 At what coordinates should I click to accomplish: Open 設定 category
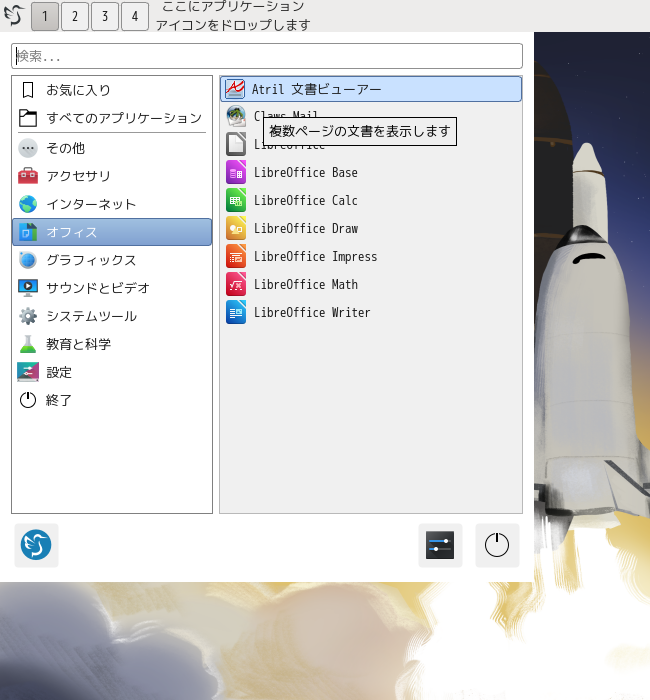[112, 372]
